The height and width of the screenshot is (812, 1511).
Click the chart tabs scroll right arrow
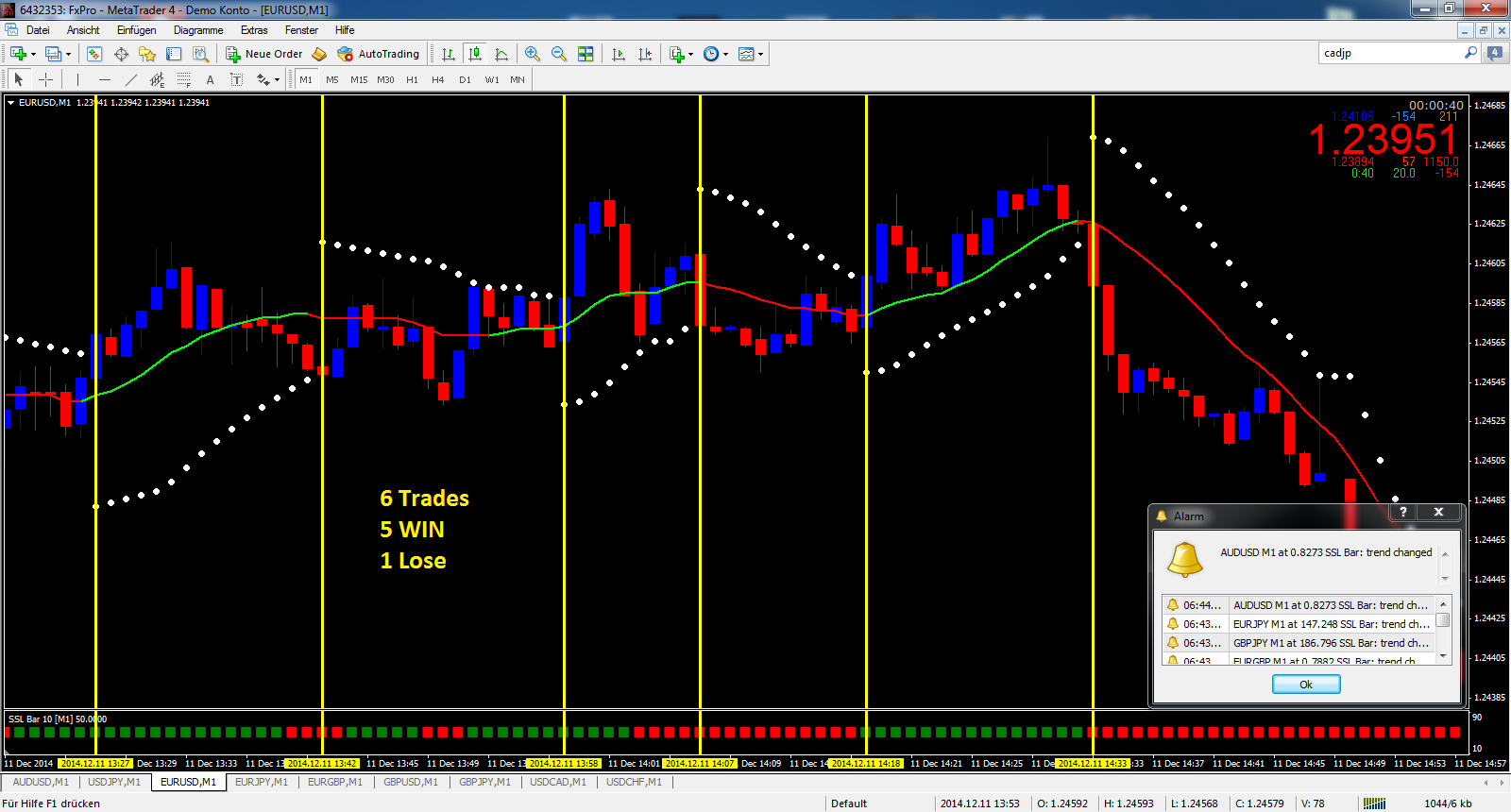pyautogui.click(x=1502, y=782)
